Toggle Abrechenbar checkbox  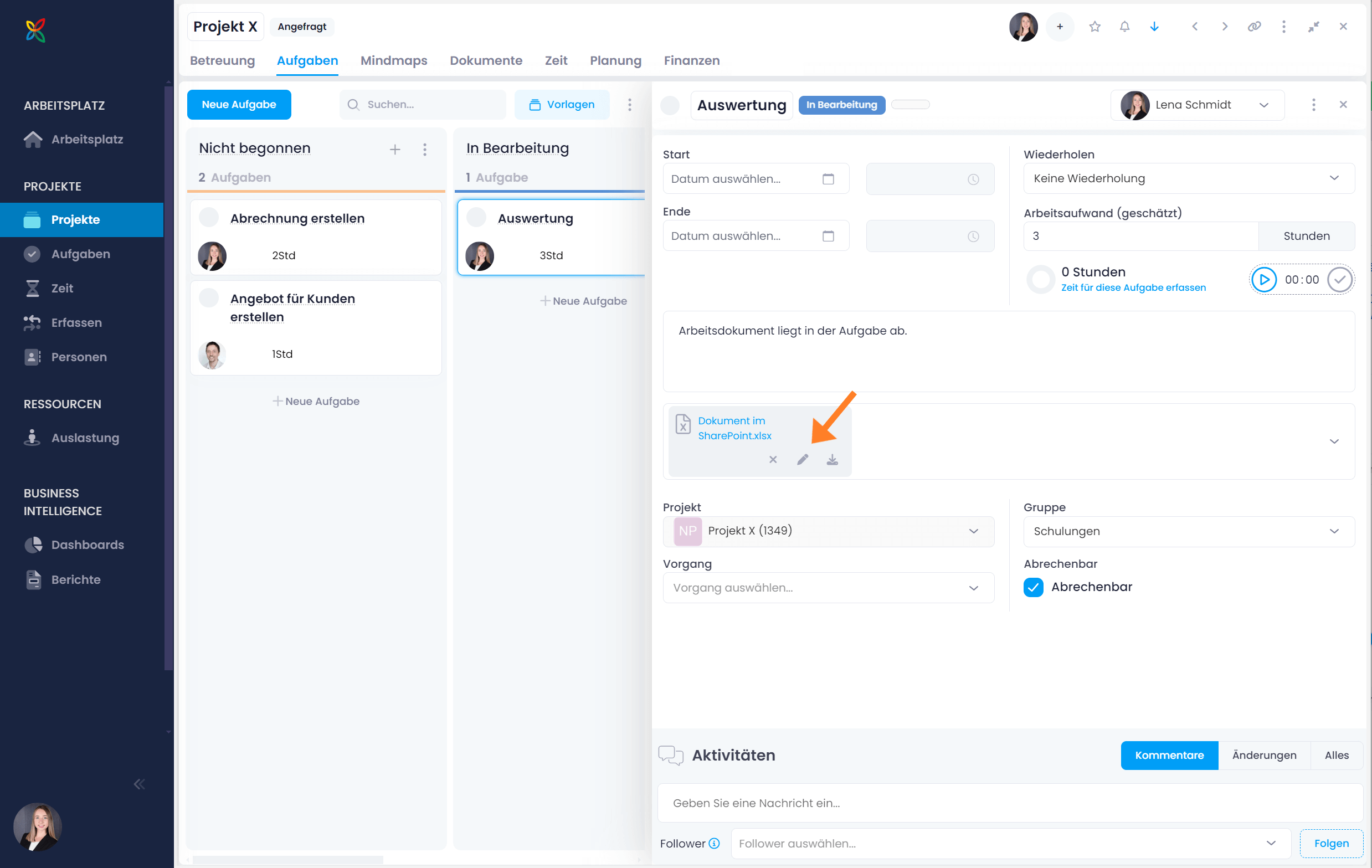[x=1033, y=587]
